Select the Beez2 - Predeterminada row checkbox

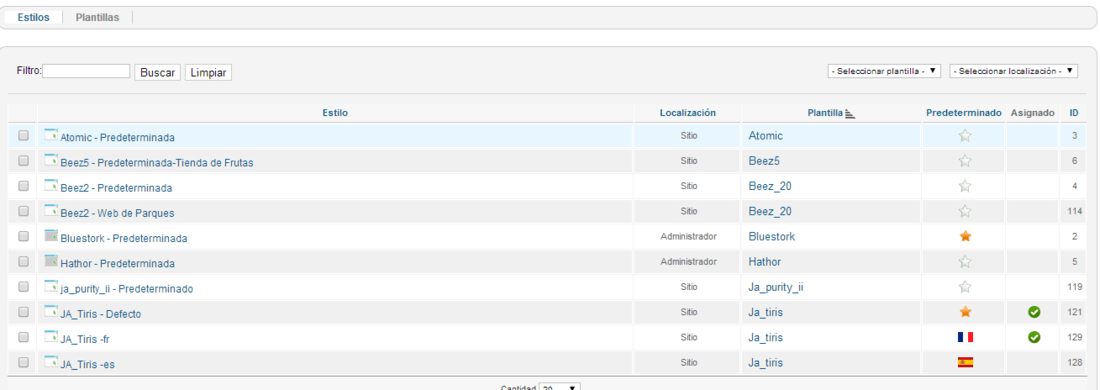coord(23,186)
